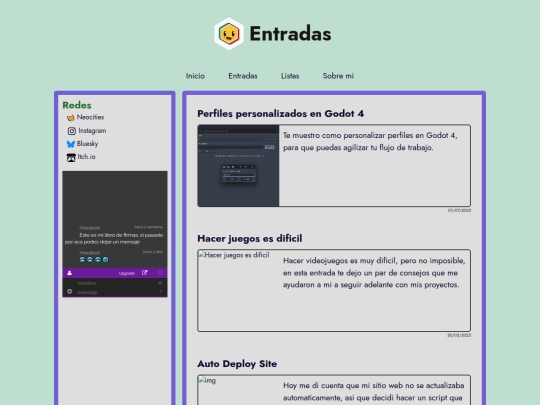
Task: Click the Godot post date stamp
Action: (459, 210)
